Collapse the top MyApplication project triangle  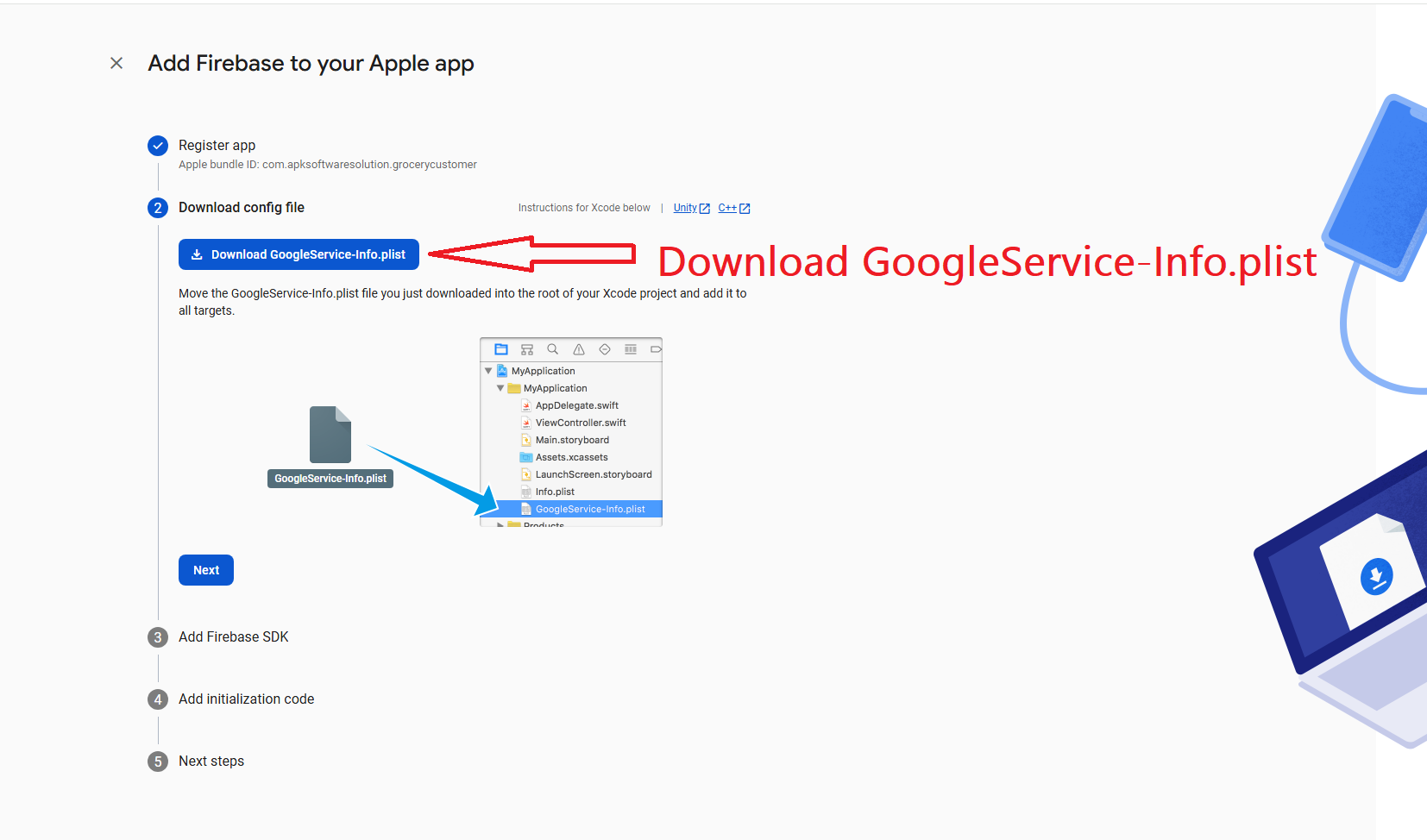488,371
